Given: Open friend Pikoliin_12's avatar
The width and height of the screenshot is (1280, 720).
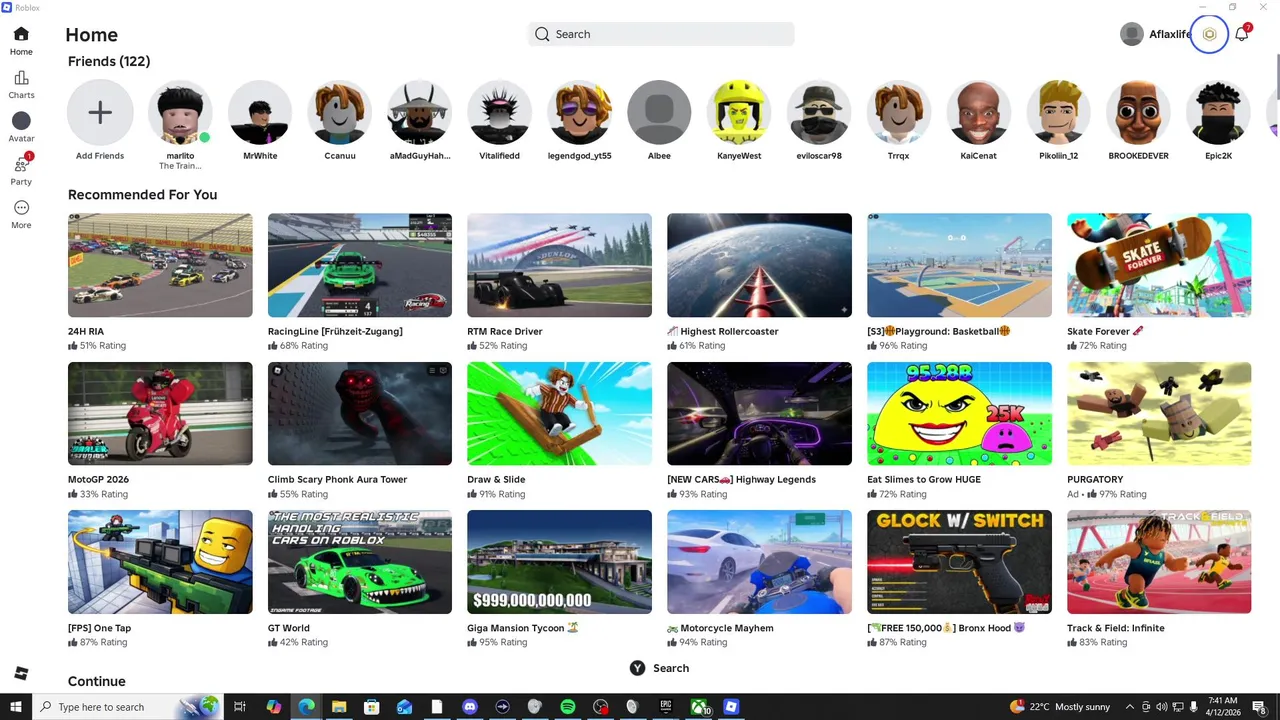Looking at the screenshot, I should tap(1058, 112).
